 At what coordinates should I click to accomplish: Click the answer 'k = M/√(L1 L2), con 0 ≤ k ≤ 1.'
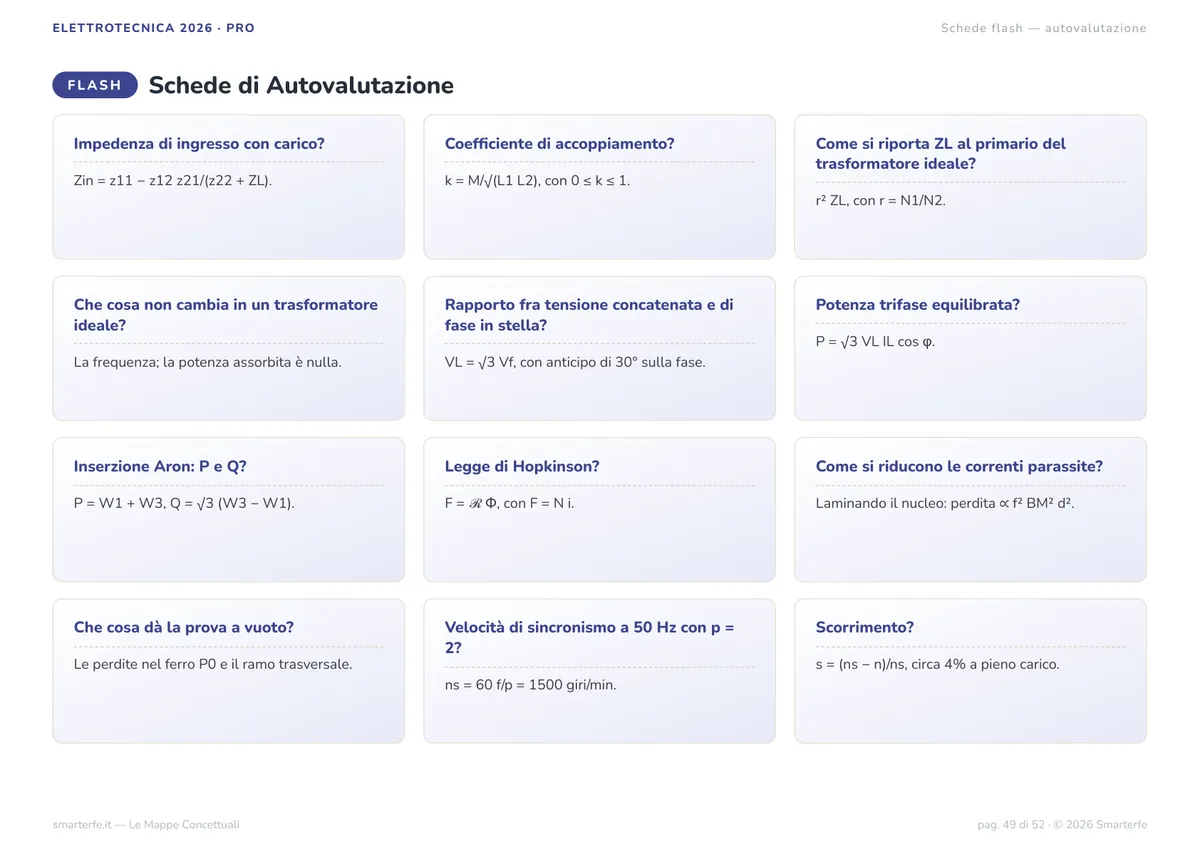[x=538, y=181]
